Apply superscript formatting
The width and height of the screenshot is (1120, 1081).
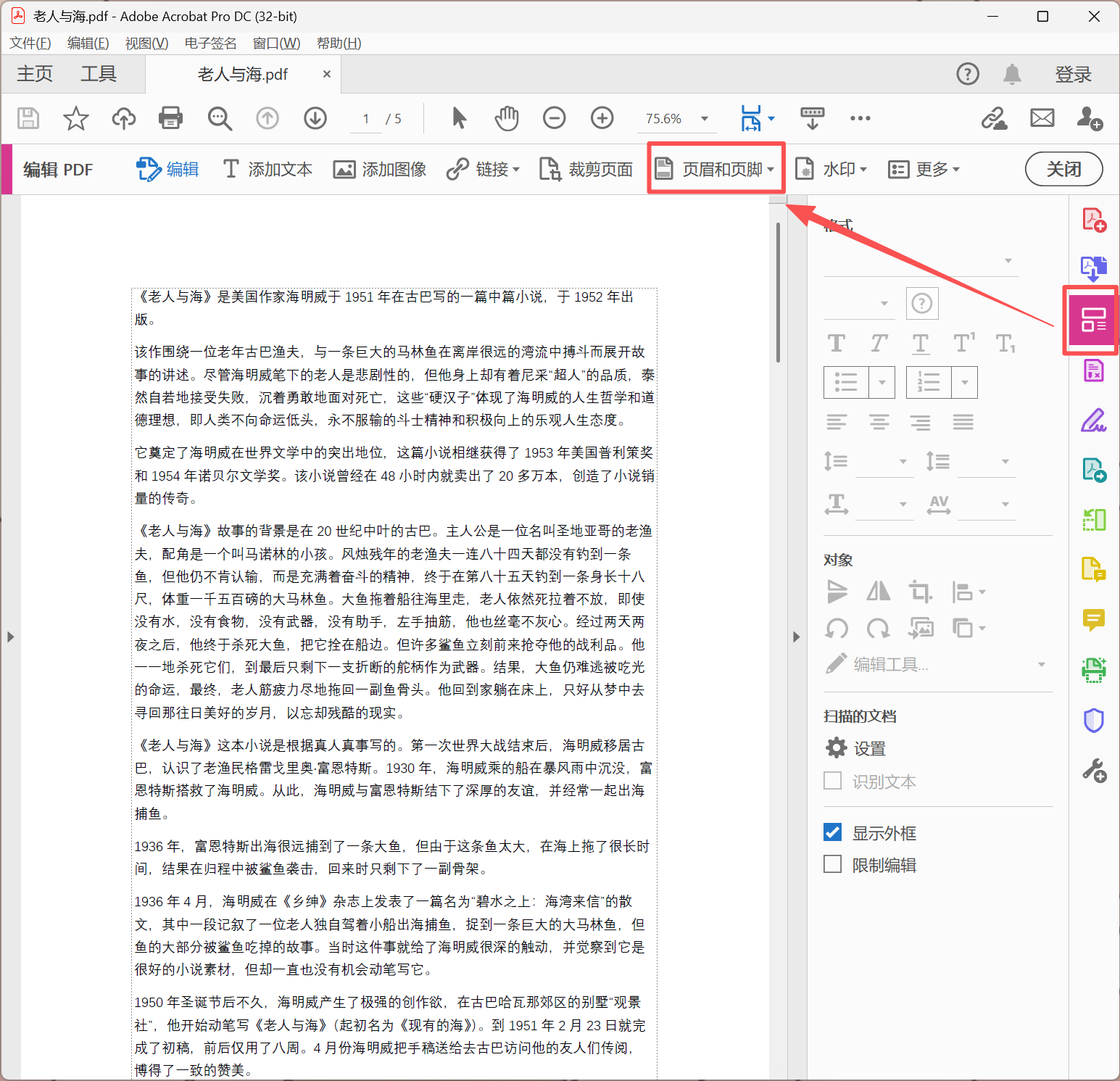pos(962,343)
